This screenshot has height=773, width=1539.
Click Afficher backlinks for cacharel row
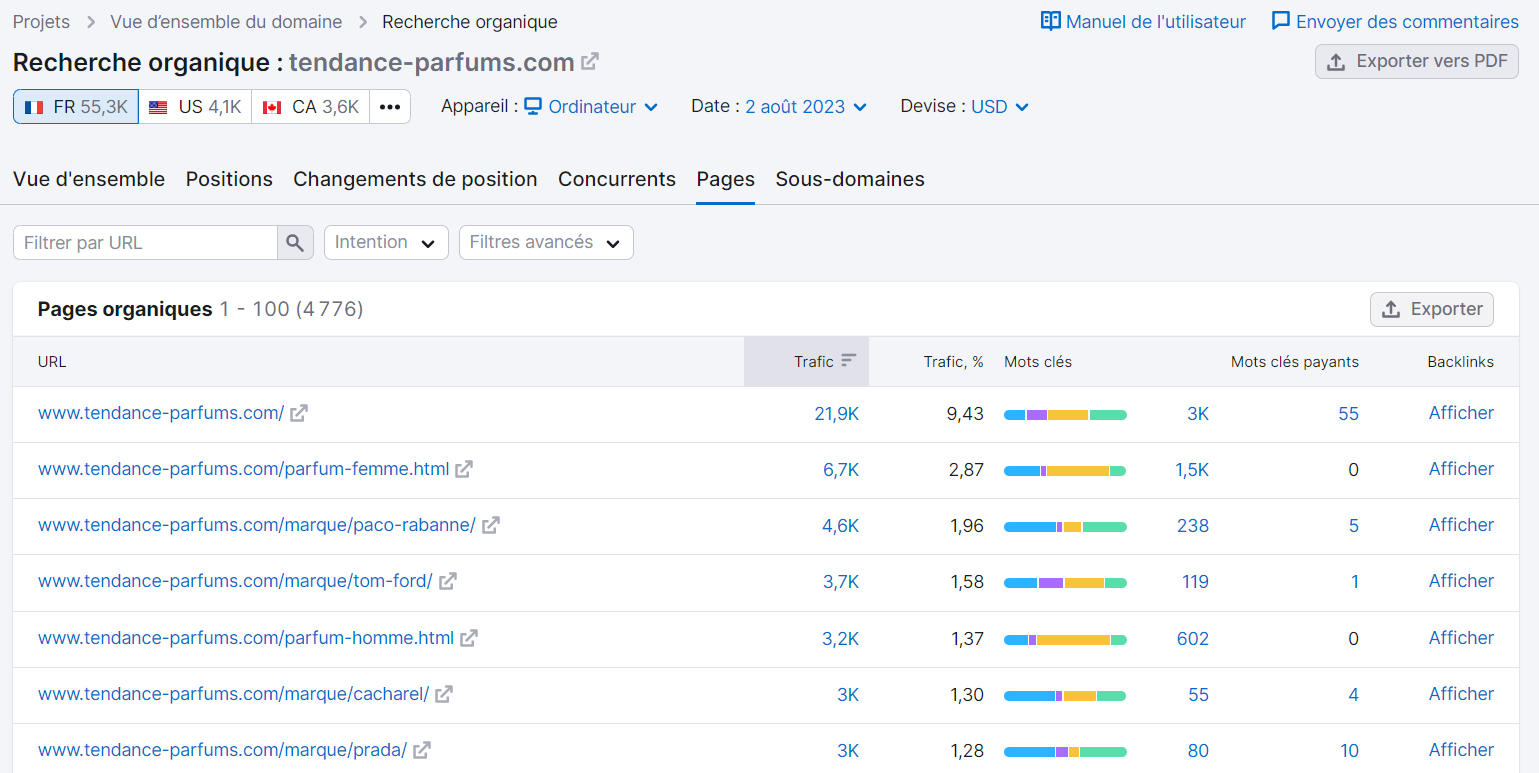coord(1461,694)
